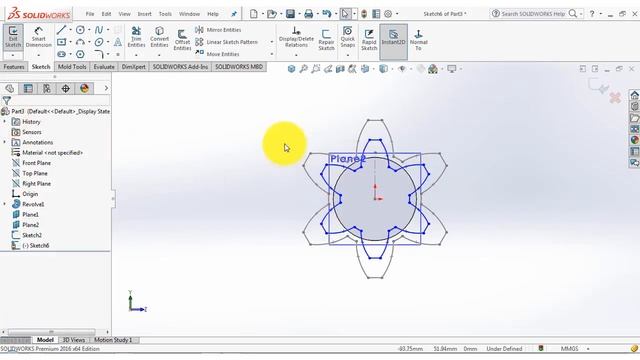640x360 pixels.
Task: Open the DimXpert tab
Action: point(133,67)
